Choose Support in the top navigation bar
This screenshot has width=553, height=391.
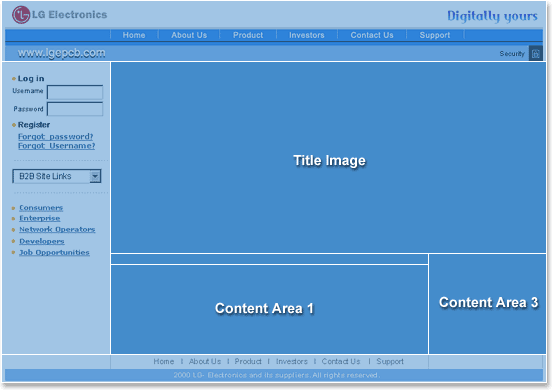[435, 35]
